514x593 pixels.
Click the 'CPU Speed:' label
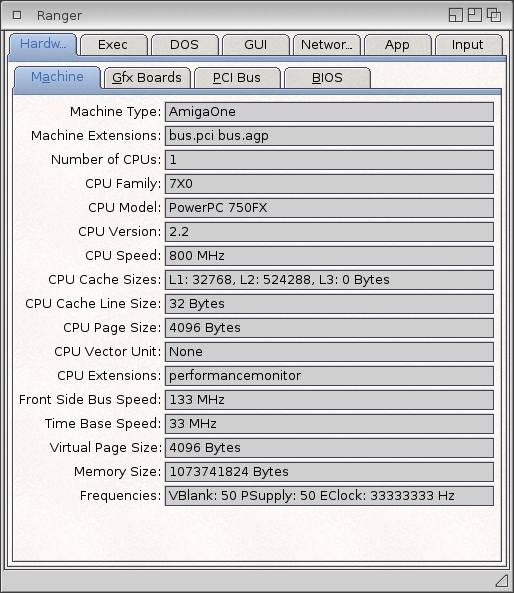123,256
